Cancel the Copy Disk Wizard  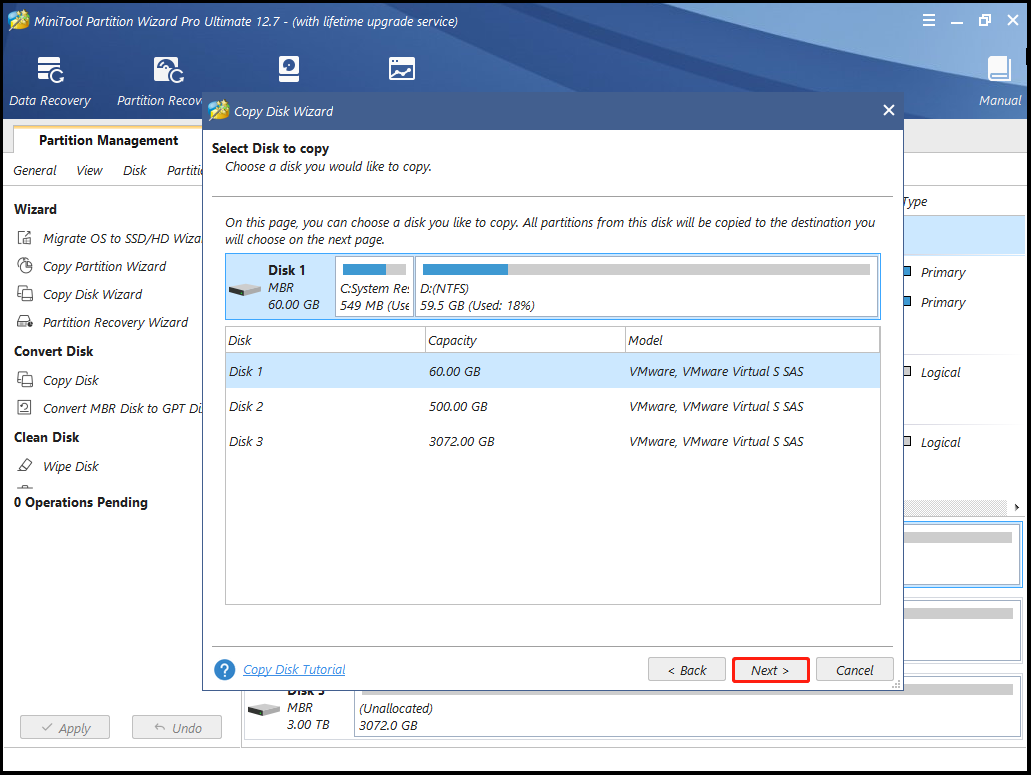coord(854,670)
